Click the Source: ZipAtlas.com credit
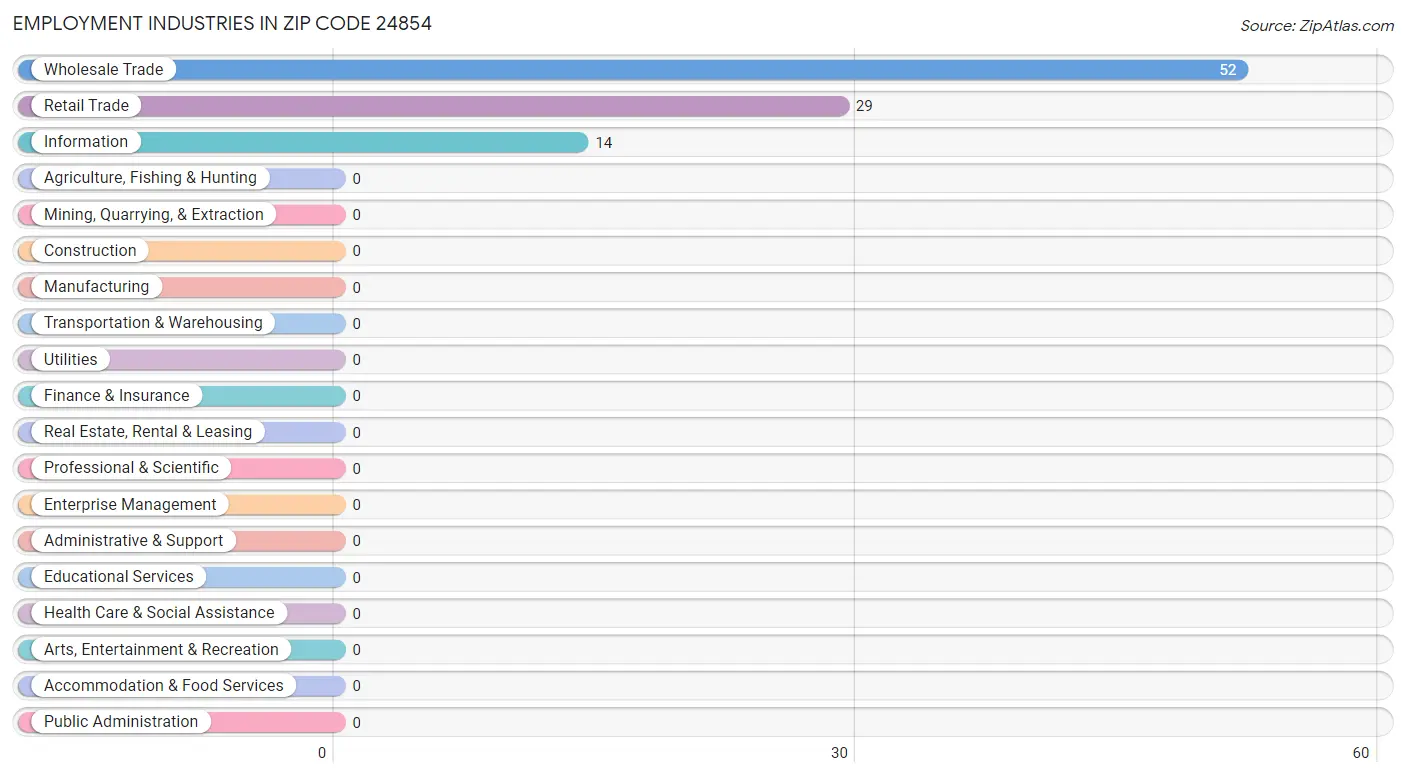 [x=1317, y=26]
